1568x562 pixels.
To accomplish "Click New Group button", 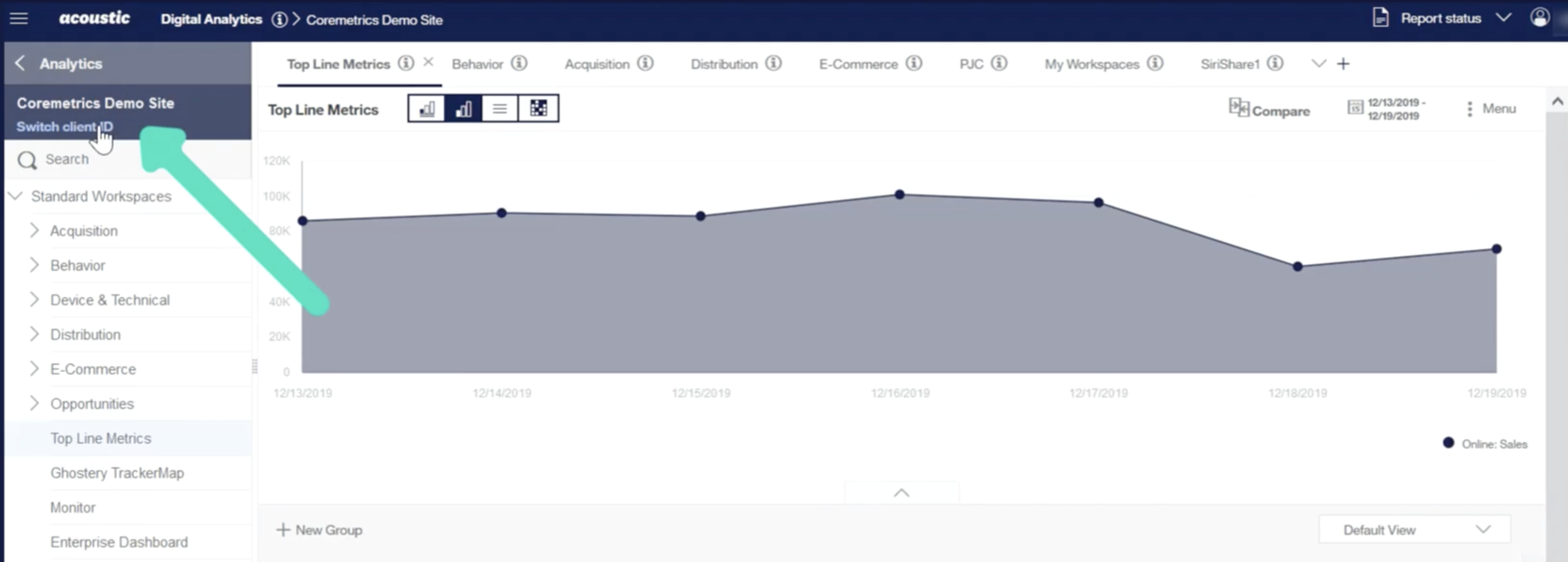I will (320, 530).
